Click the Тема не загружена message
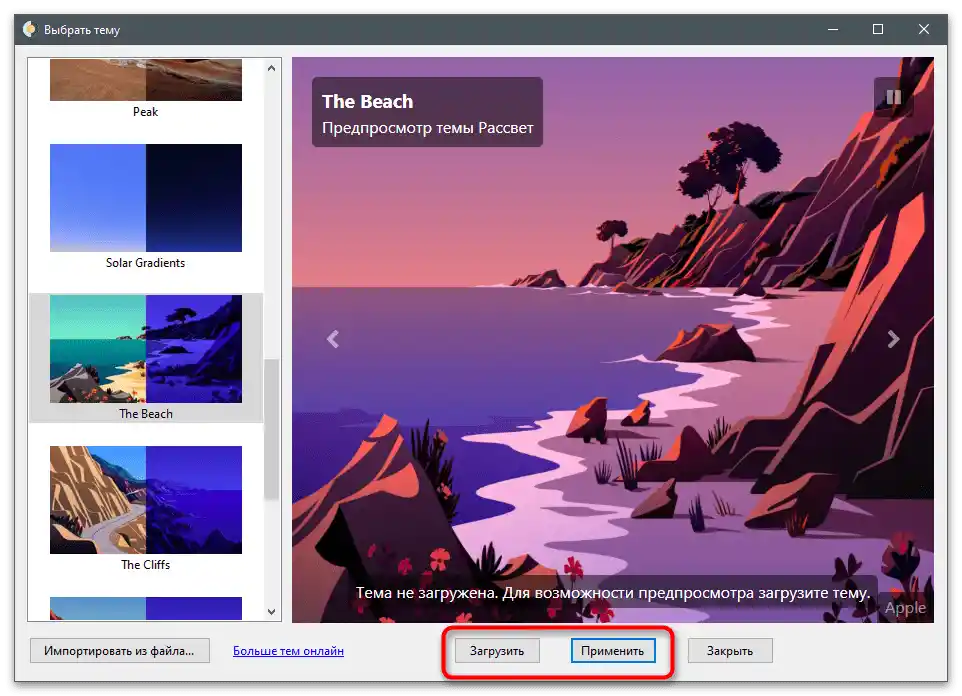This screenshot has height=696, width=962. click(x=613, y=593)
